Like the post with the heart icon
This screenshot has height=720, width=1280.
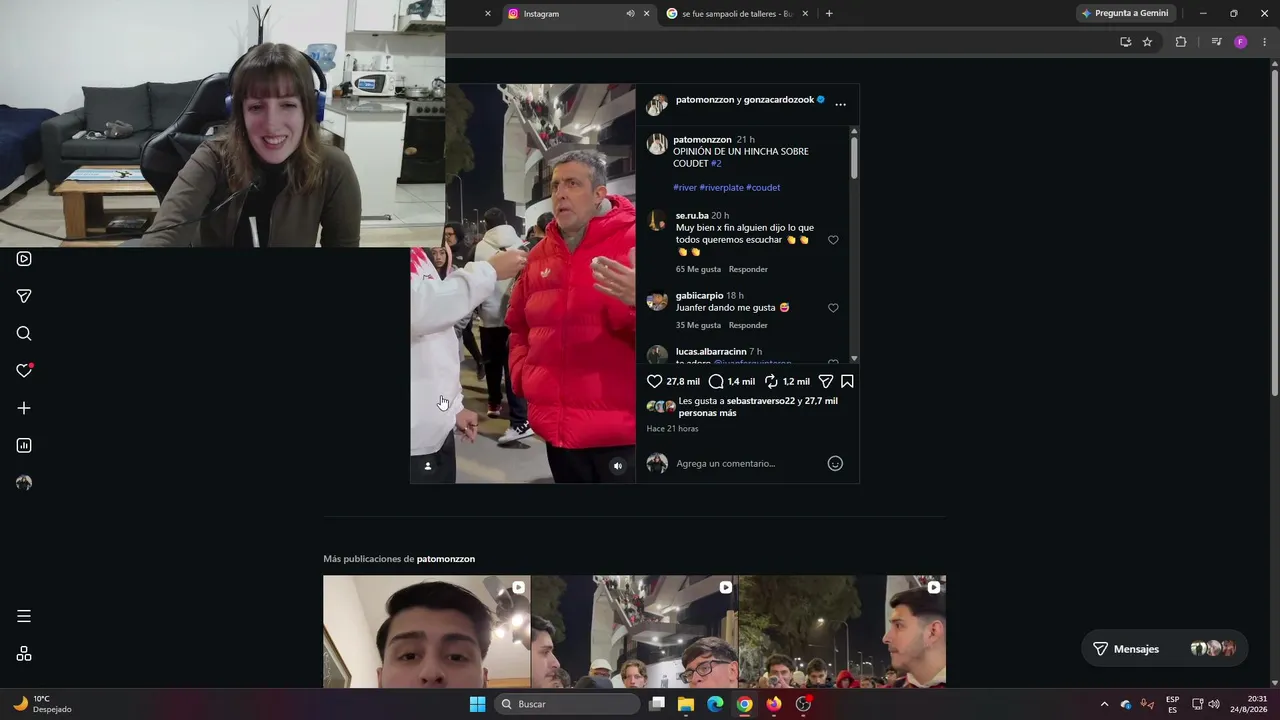[655, 381]
